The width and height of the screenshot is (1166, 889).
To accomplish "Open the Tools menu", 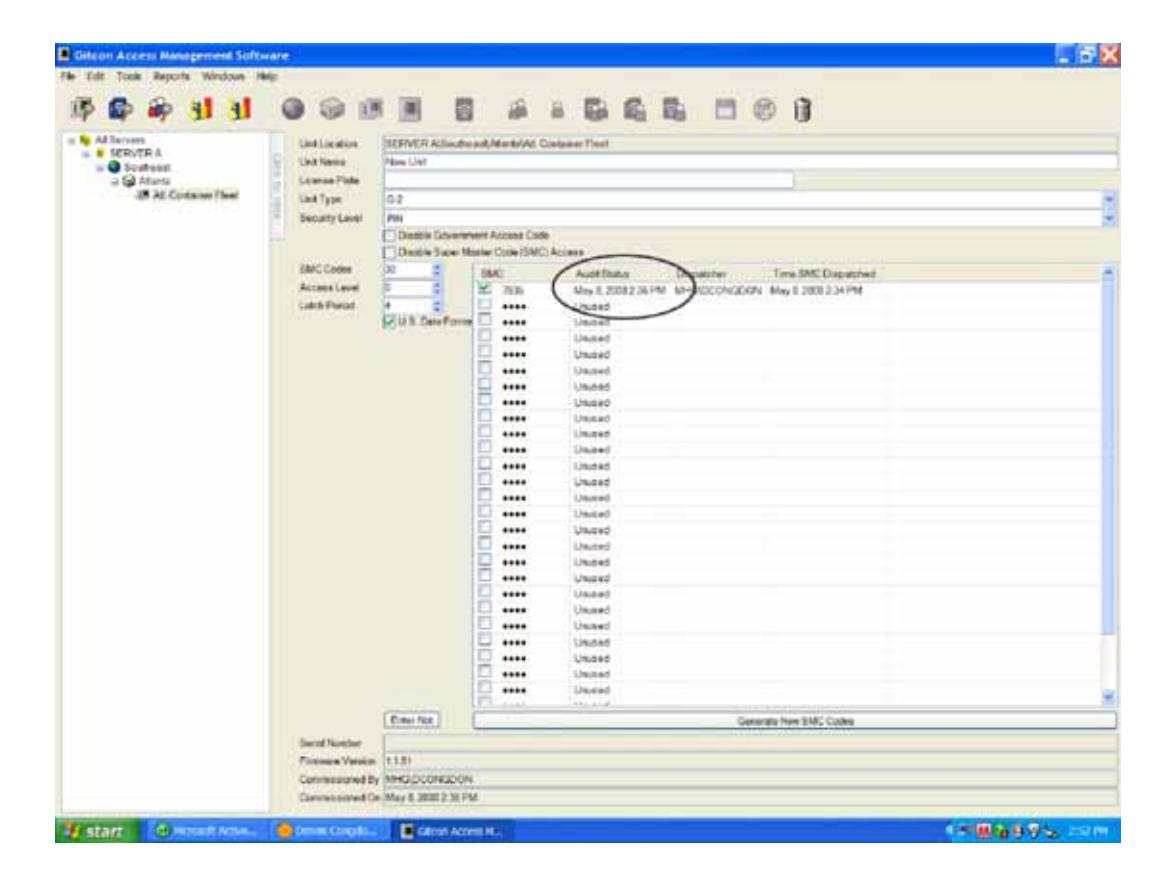I will click(129, 76).
